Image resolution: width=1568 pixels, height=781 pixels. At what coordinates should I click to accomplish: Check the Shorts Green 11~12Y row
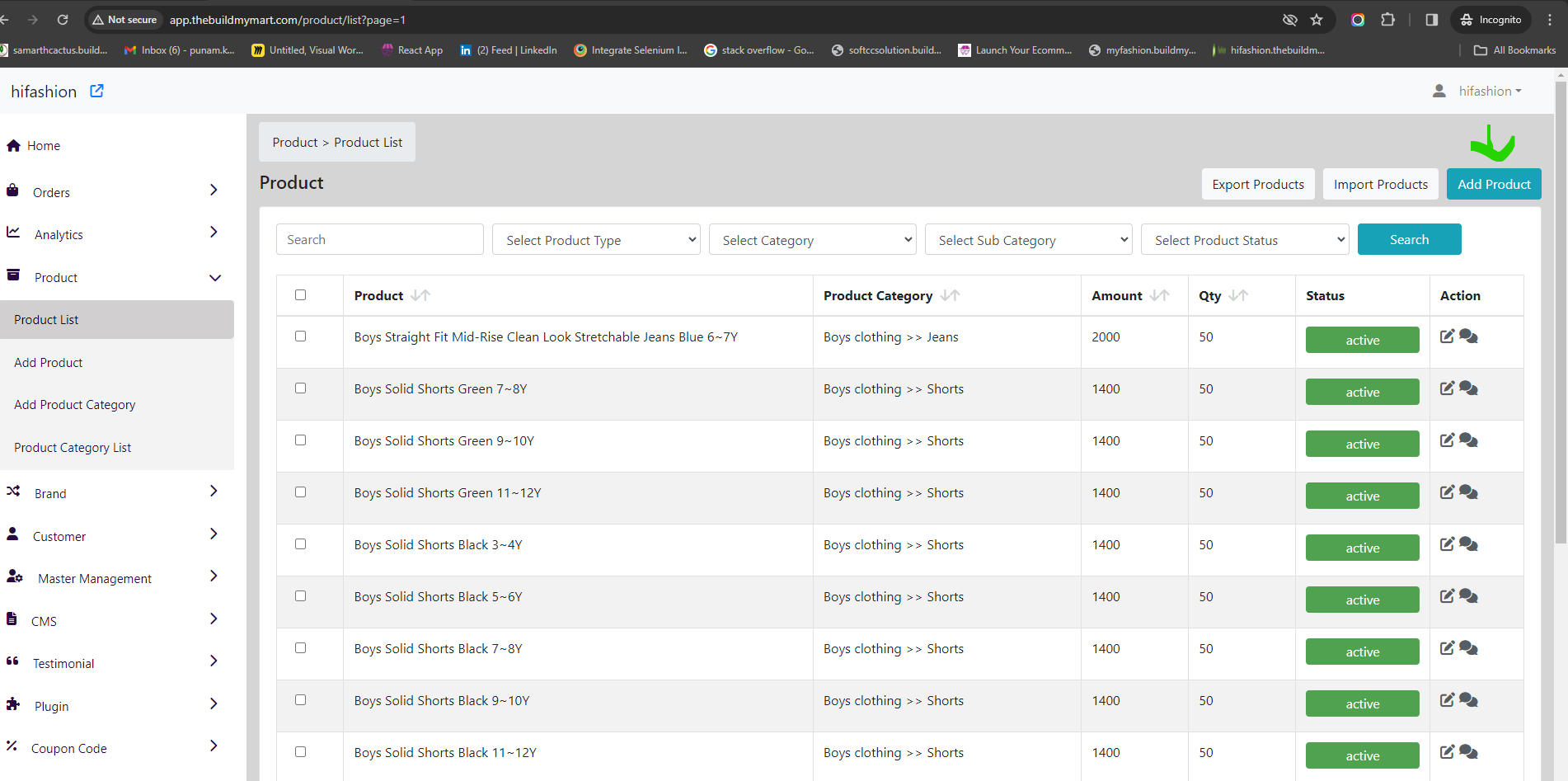point(301,492)
